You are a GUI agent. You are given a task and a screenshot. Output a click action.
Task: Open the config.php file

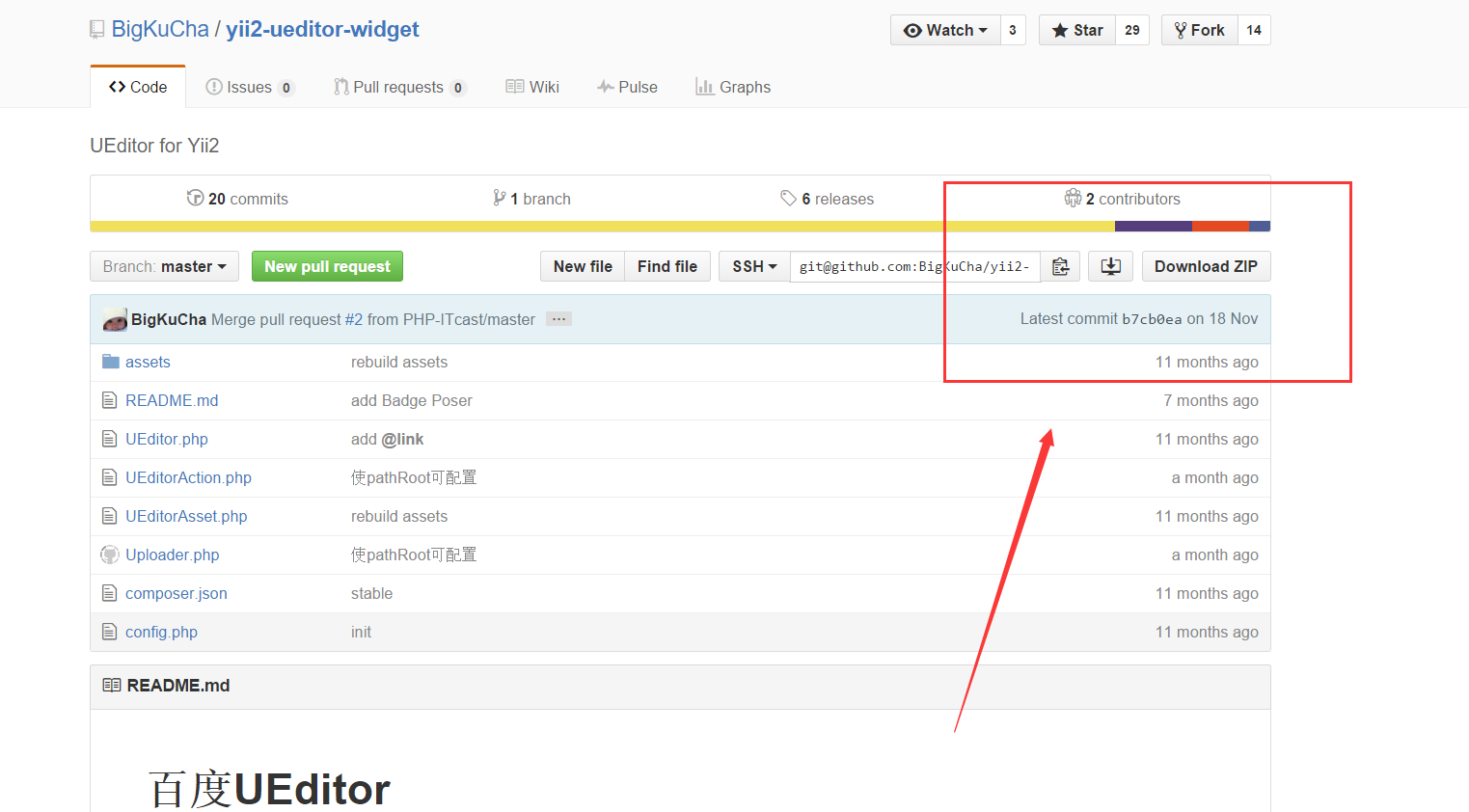pyautogui.click(x=161, y=632)
